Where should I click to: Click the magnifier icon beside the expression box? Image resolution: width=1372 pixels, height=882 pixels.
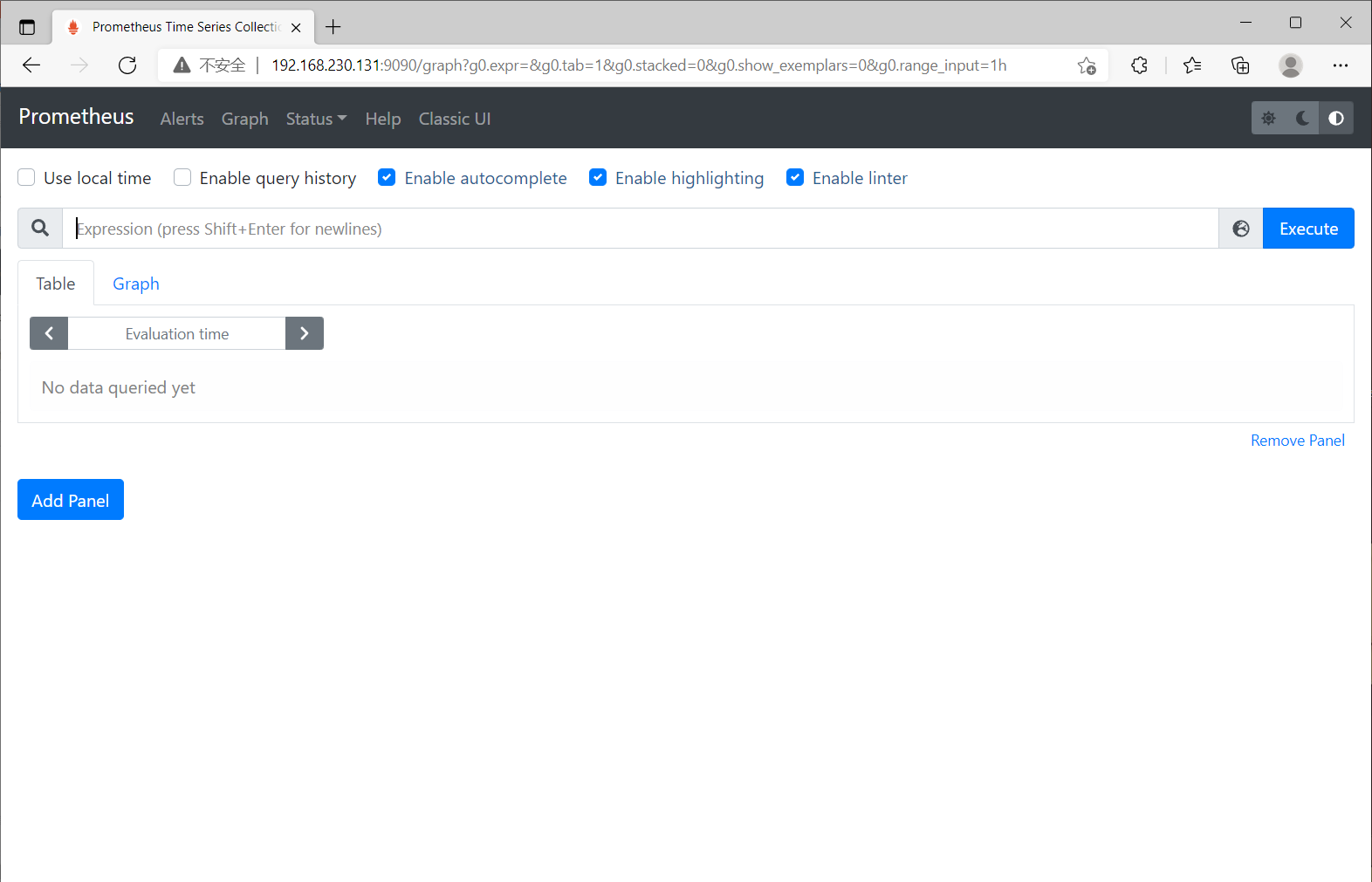tap(40, 229)
